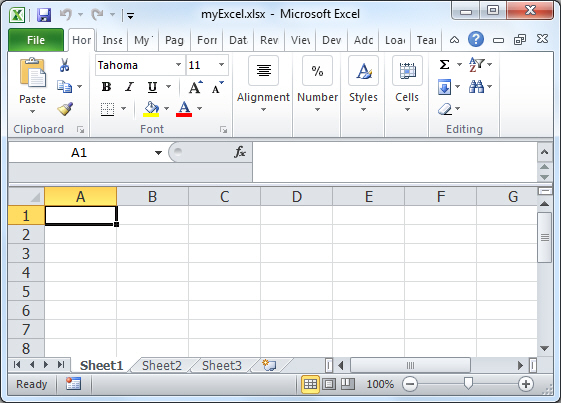Activate the Format Painter brush
This screenshot has width=561, height=403.
coord(65,109)
